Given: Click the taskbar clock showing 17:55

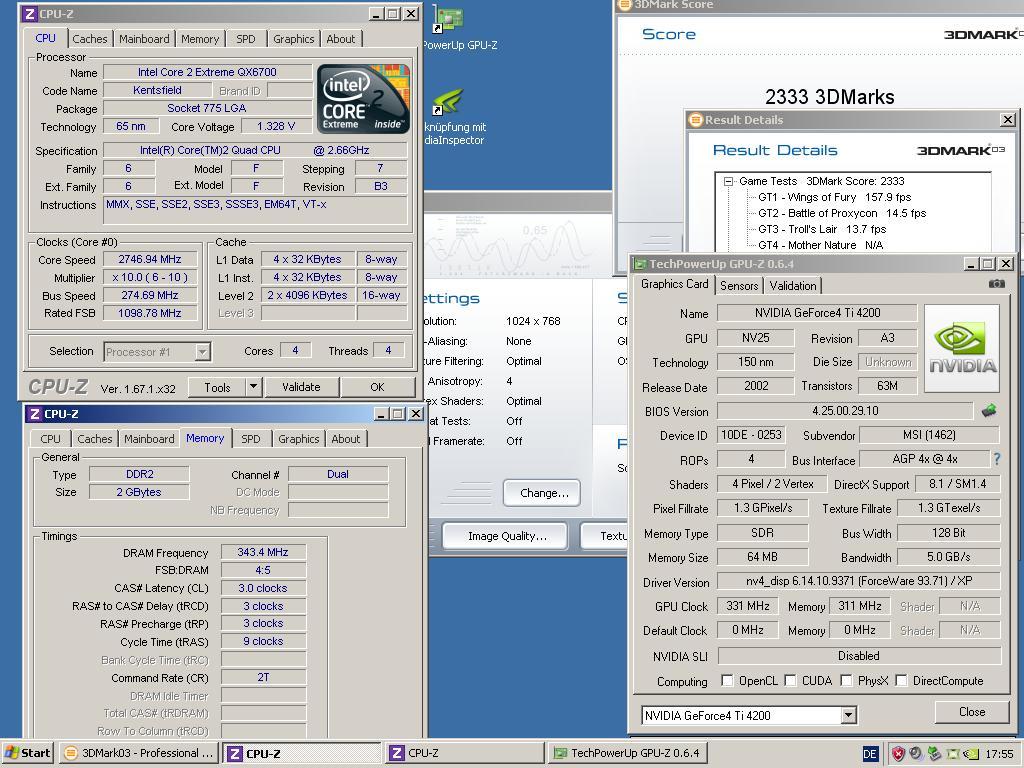Looking at the screenshot, I should tap(1000, 754).
